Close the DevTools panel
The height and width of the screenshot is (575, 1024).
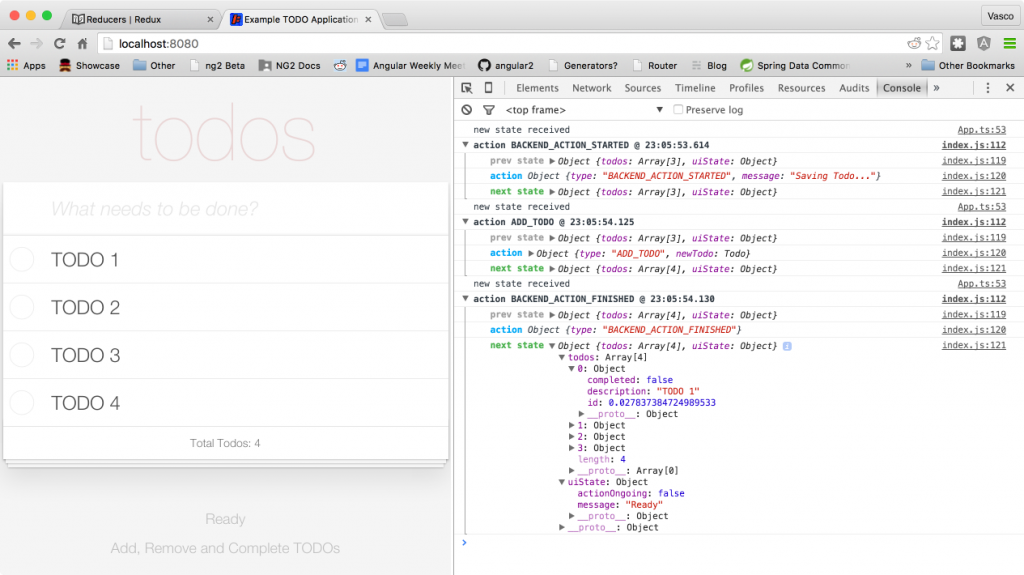(x=1010, y=88)
